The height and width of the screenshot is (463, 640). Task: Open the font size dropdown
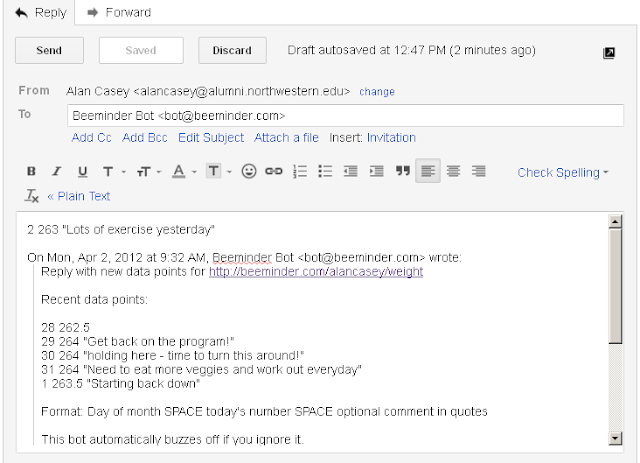click(144, 172)
